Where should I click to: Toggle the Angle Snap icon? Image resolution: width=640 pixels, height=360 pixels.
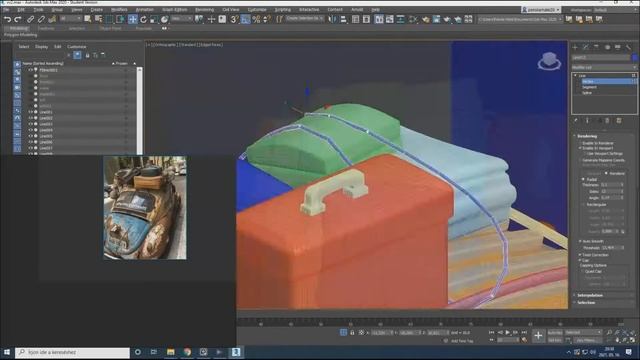[245, 19]
